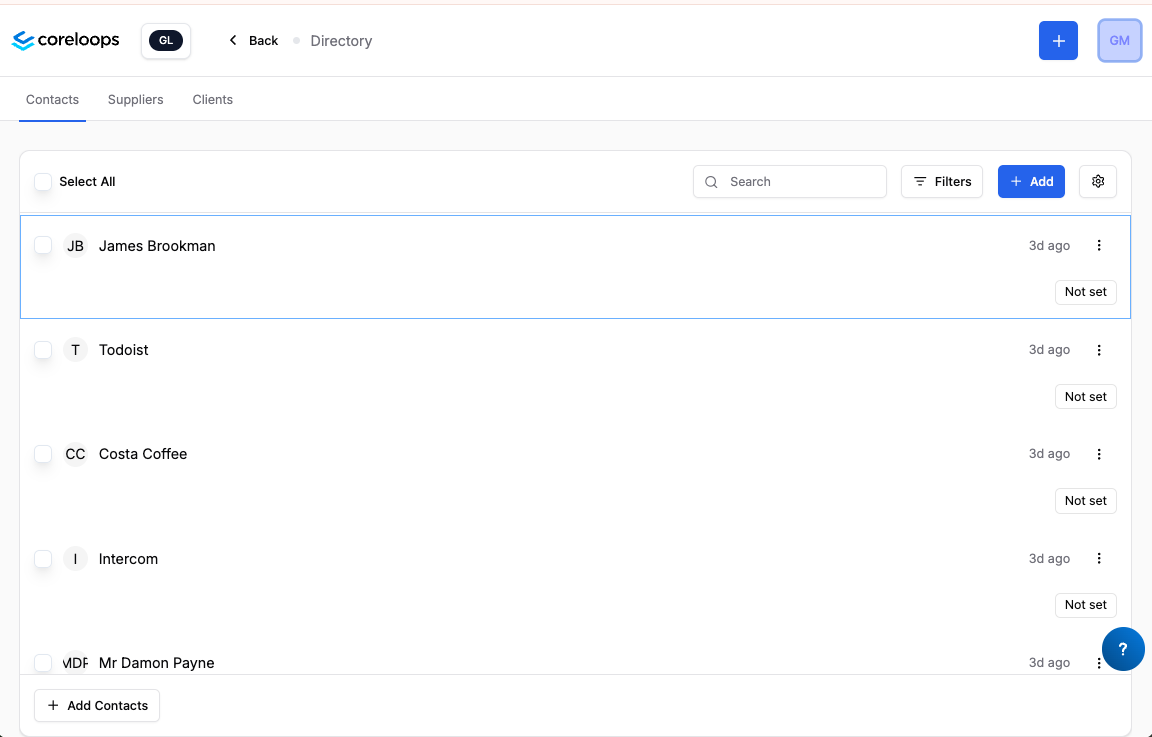The image size is (1152, 737).
Task: Check the James Brookman checkbox
Action: 43,245
